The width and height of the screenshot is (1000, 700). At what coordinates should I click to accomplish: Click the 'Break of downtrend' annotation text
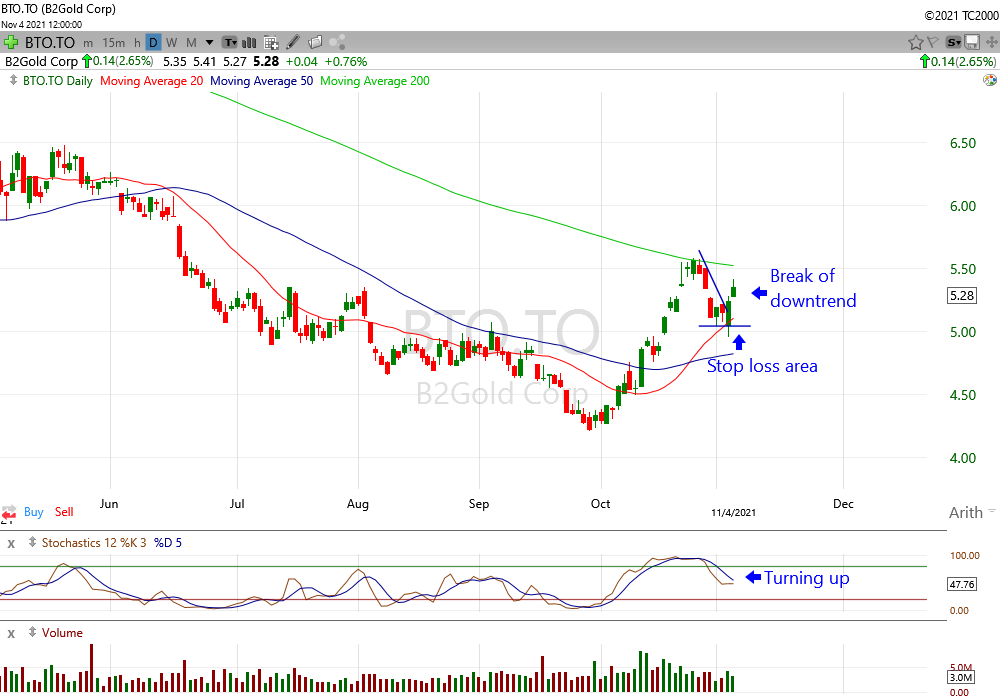click(812, 288)
